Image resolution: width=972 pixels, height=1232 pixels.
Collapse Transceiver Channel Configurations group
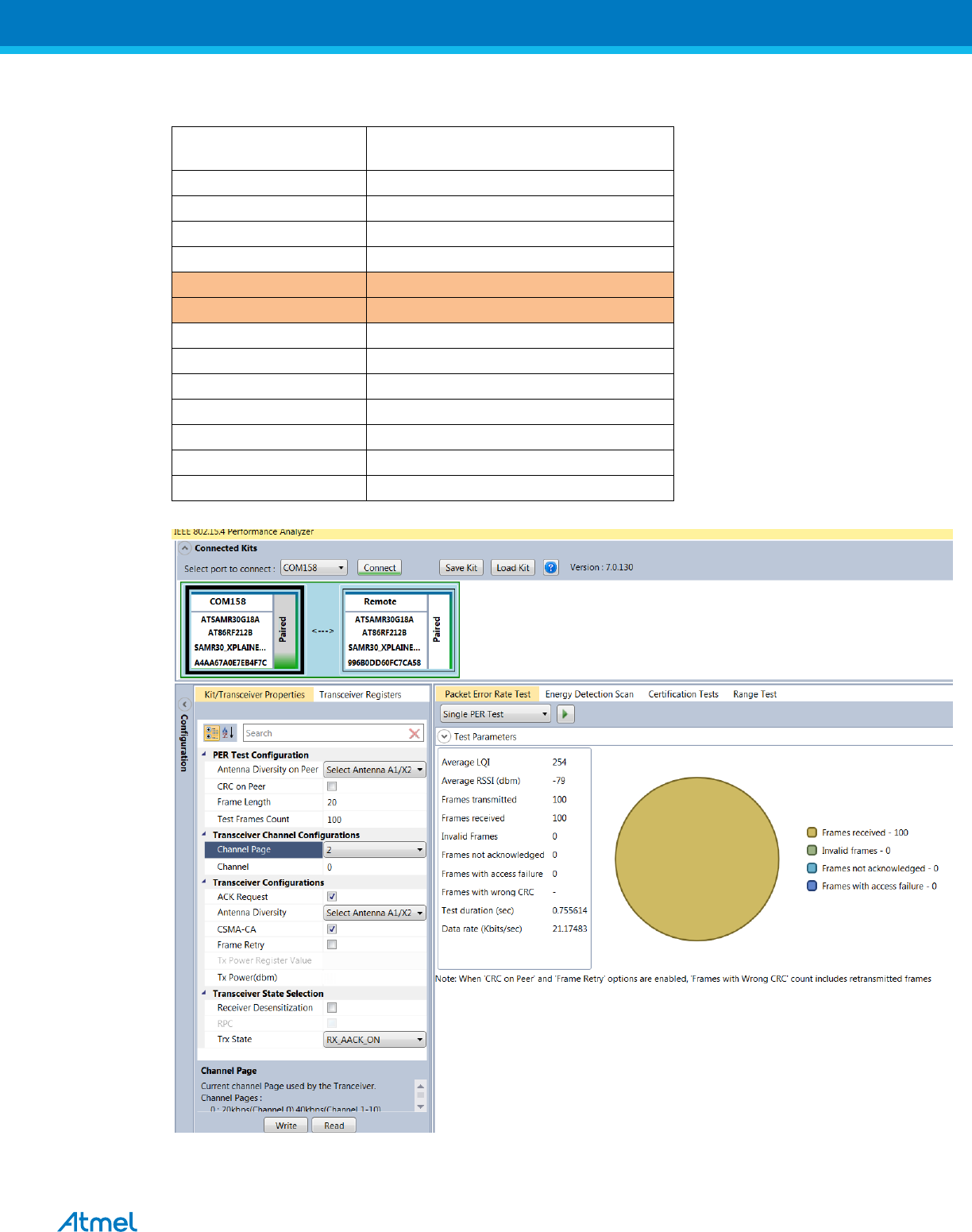pyautogui.click(x=204, y=835)
